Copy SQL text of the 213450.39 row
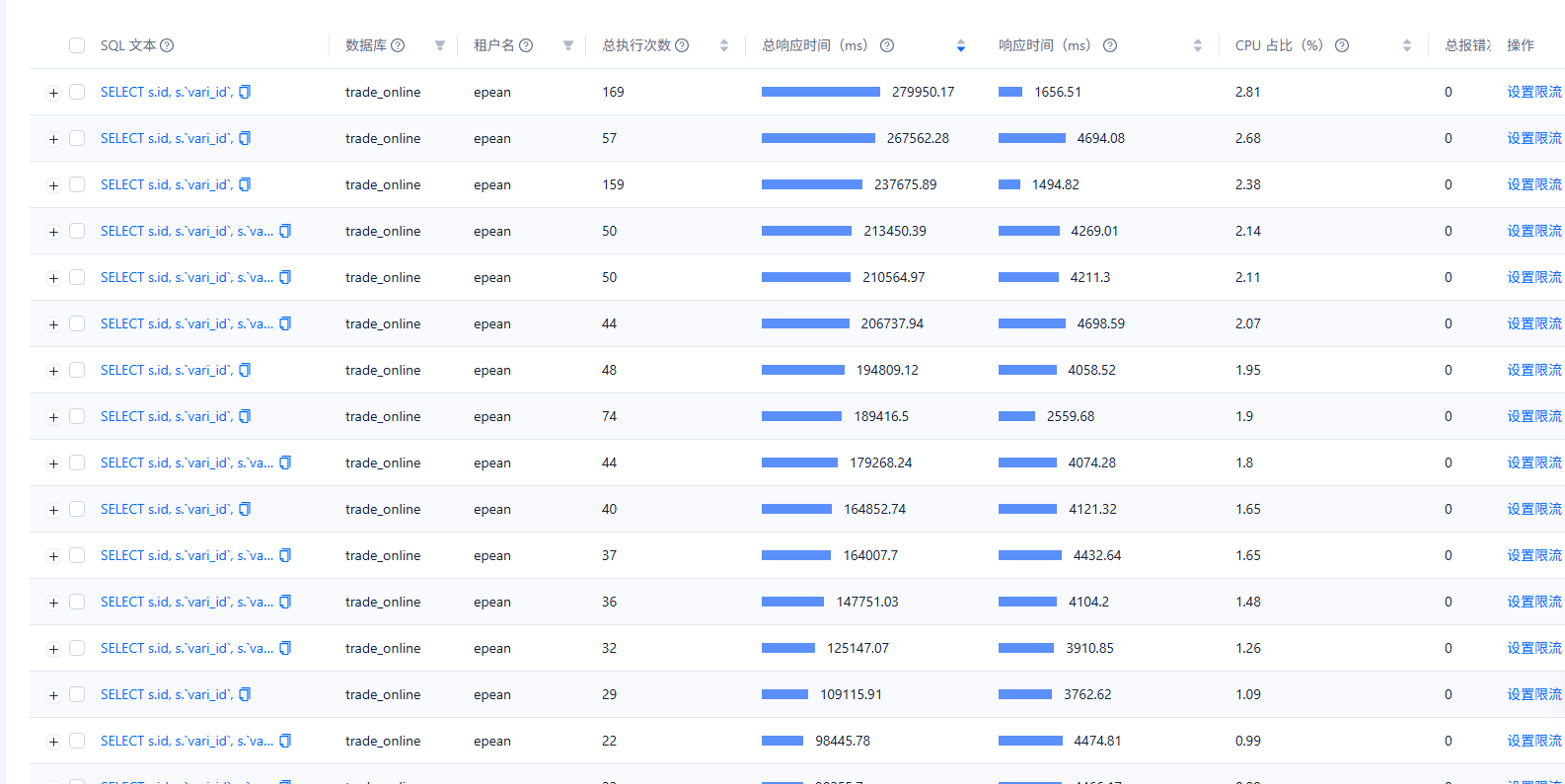Image resolution: width=1565 pixels, height=784 pixels. [x=285, y=231]
